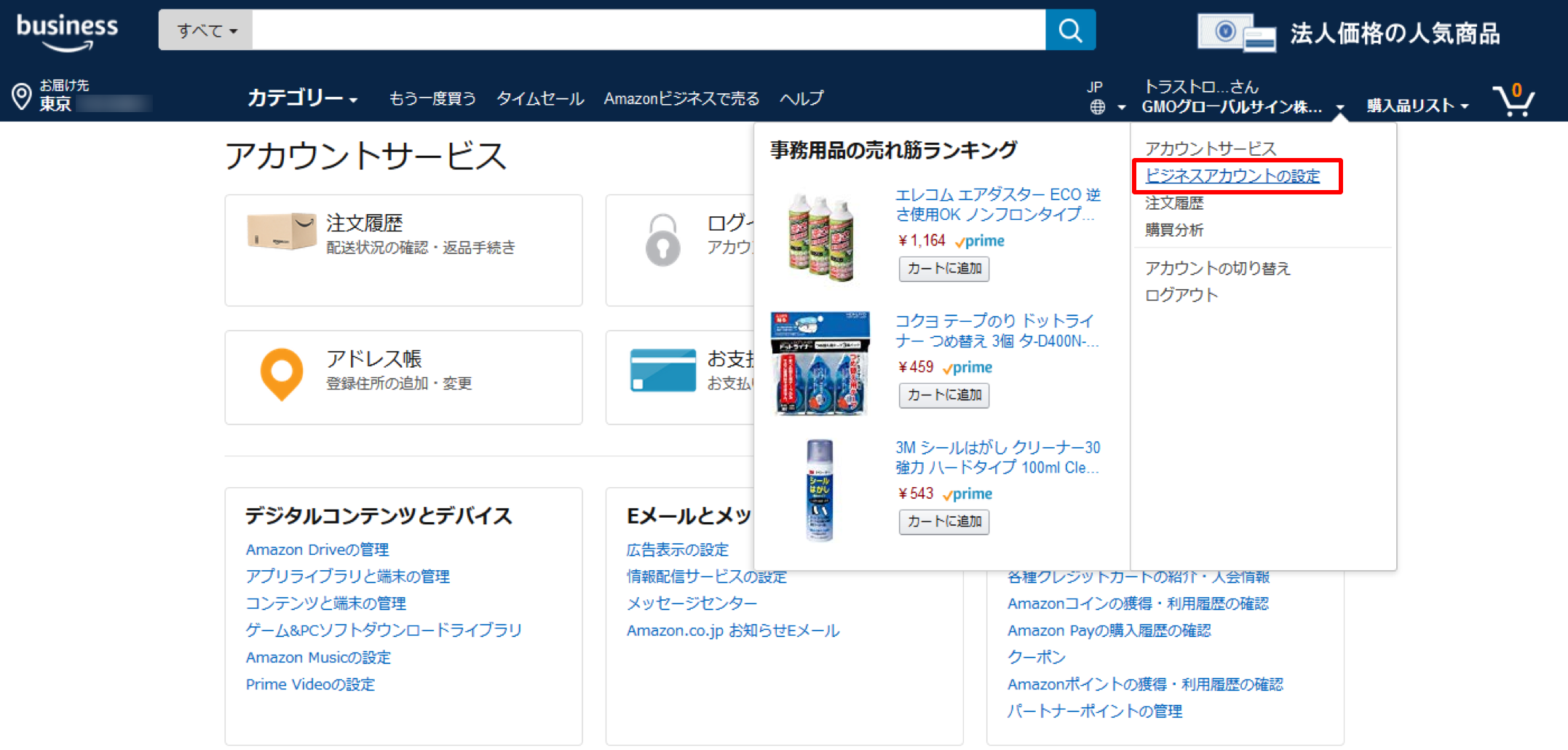1568x750 pixels.
Task: Click the ¥543 price of シールはがし
Action: [916, 494]
